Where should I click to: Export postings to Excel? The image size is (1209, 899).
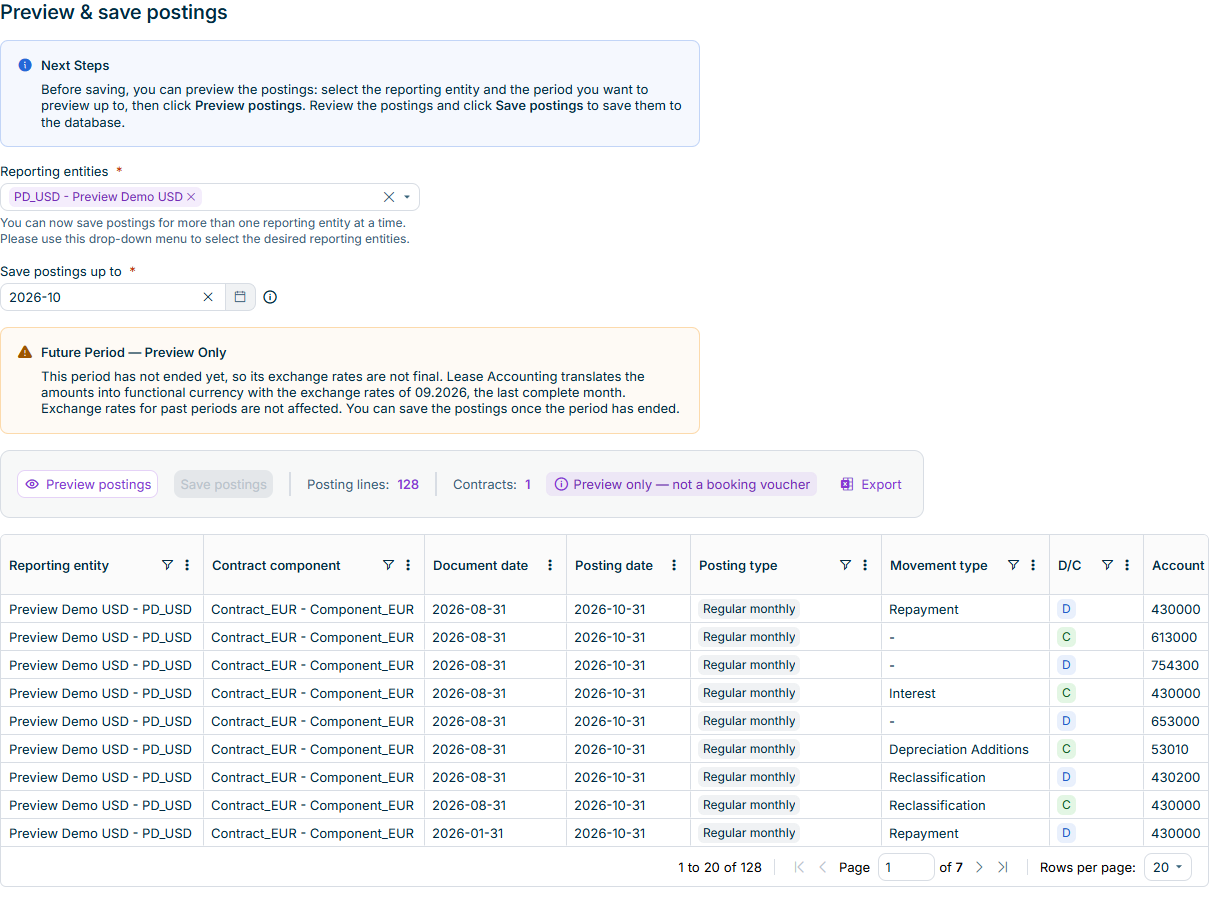871,484
